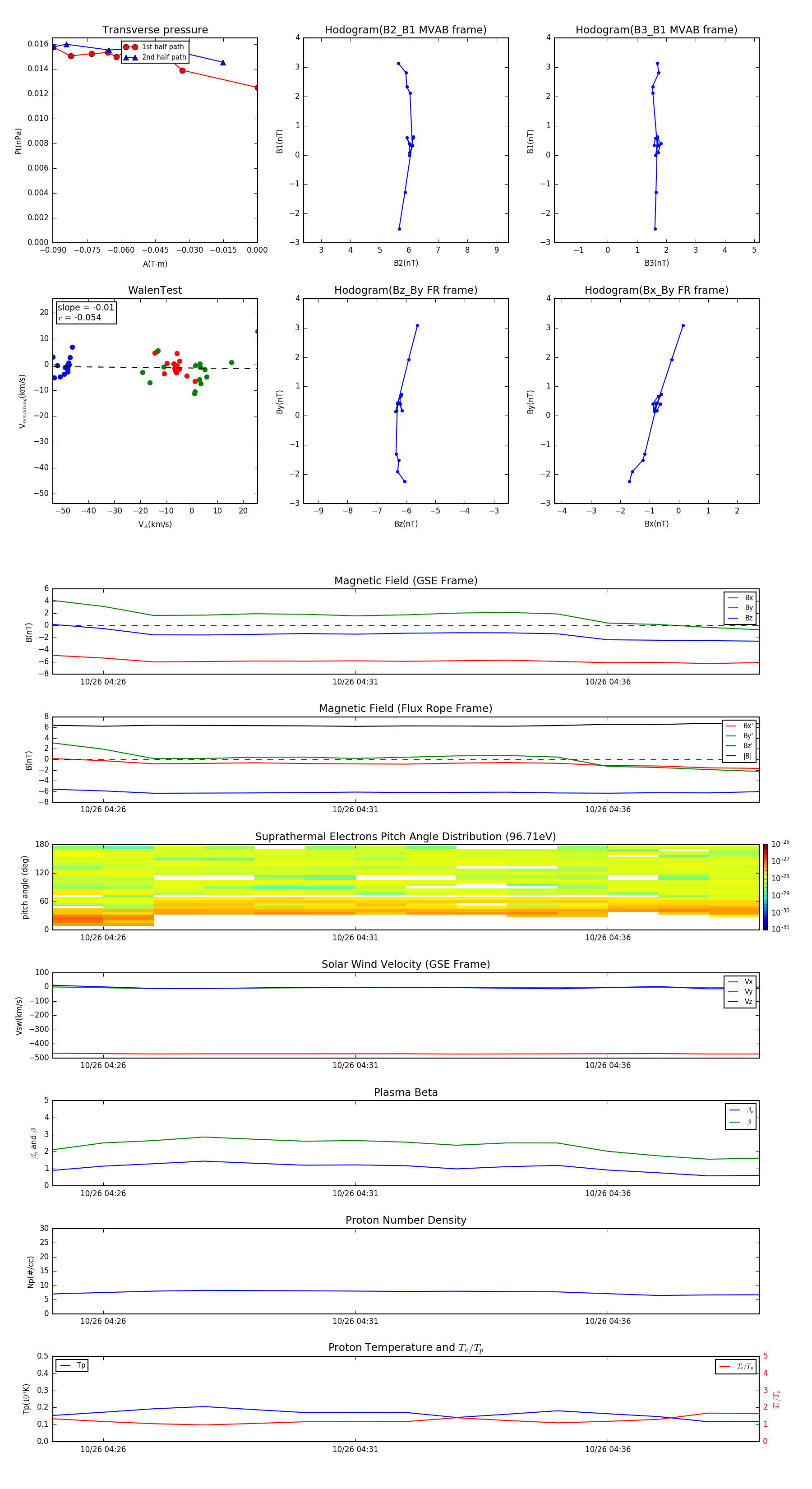Click the 'Hodogram(Bz_By FR frame)' title

click(x=406, y=290)
